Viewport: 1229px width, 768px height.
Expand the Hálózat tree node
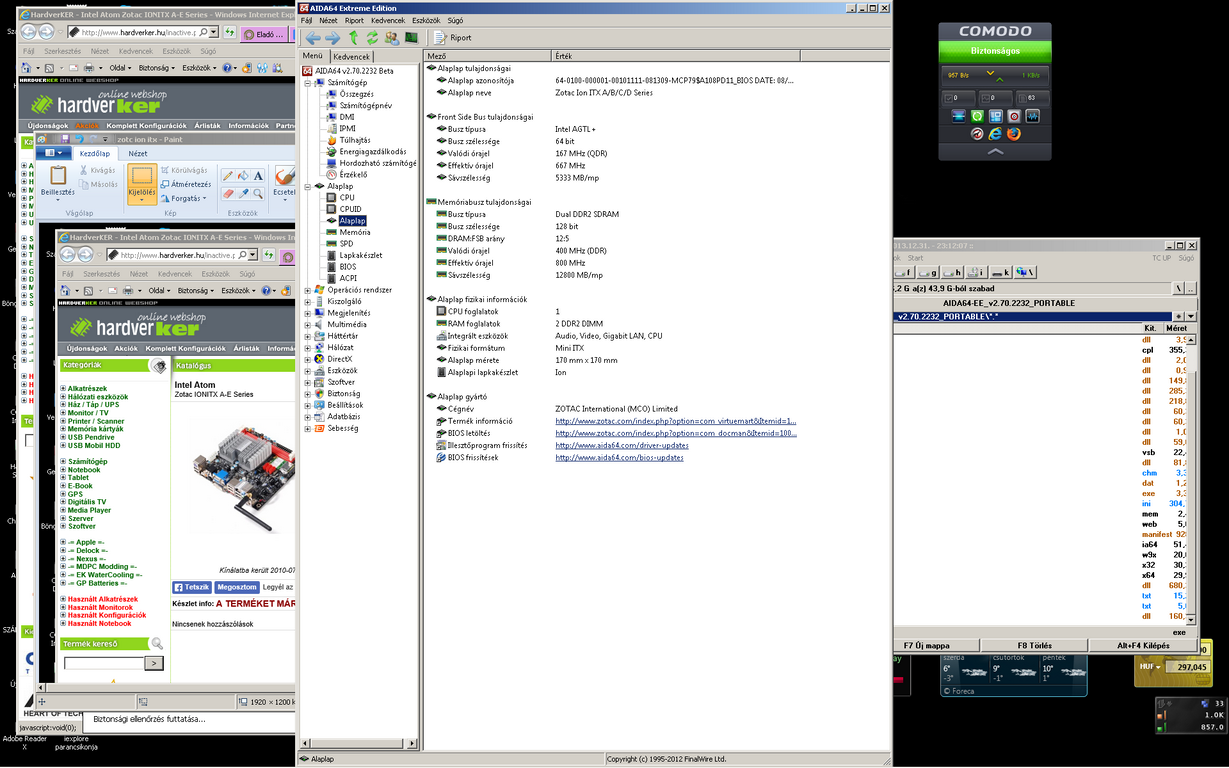pyautogui.click(x=308, y=347)
